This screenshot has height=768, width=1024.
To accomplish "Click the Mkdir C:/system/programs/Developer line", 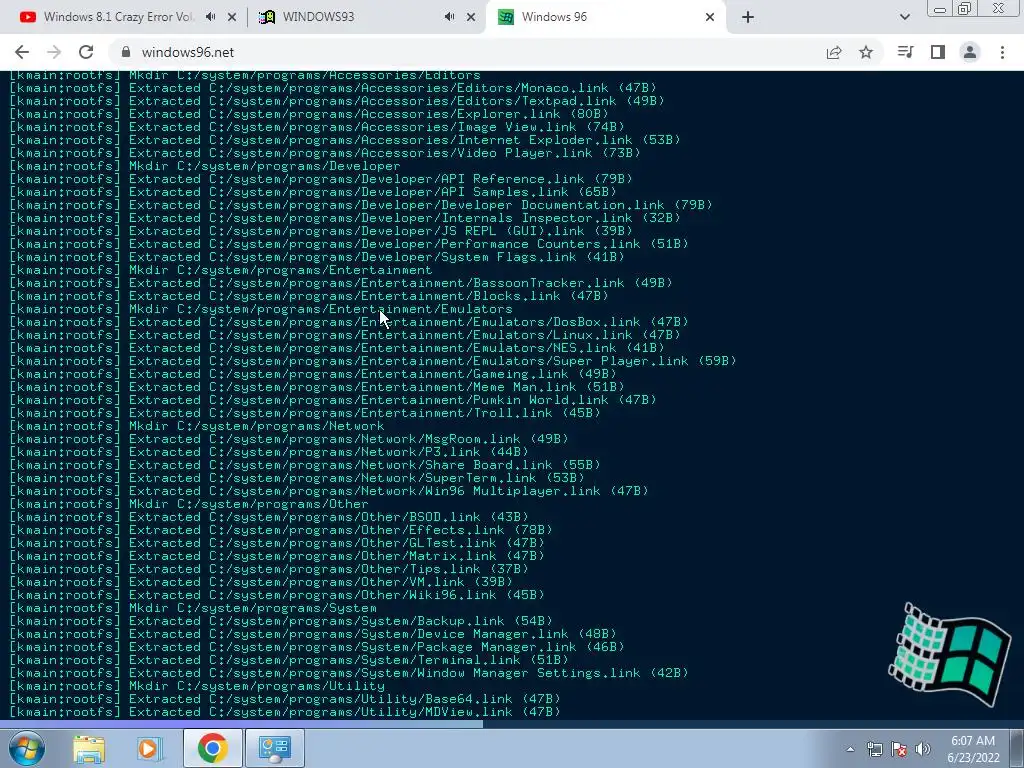I will (205, 167).
